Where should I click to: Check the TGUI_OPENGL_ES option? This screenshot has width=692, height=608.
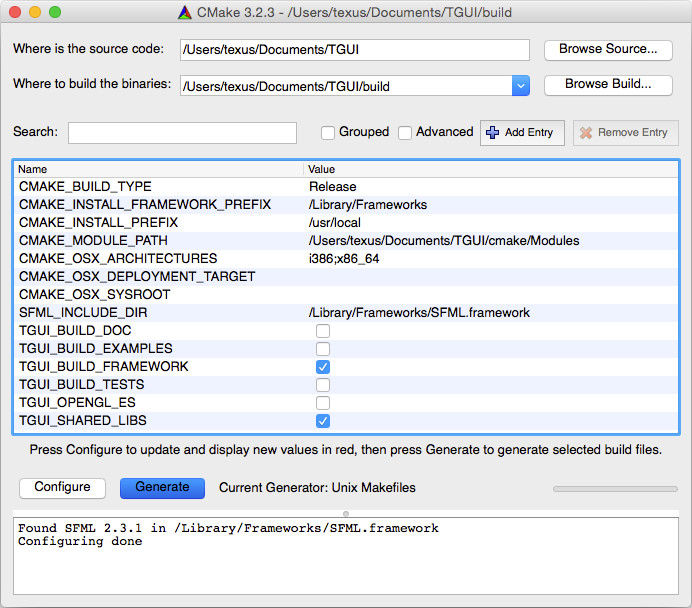point(323,403)
